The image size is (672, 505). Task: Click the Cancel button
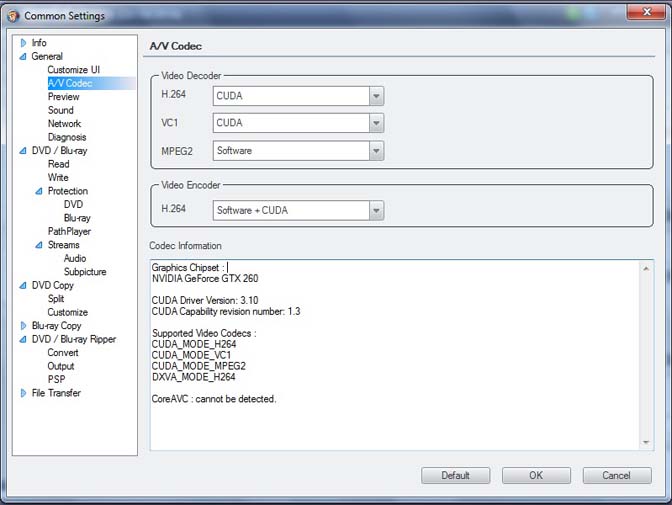617,475
